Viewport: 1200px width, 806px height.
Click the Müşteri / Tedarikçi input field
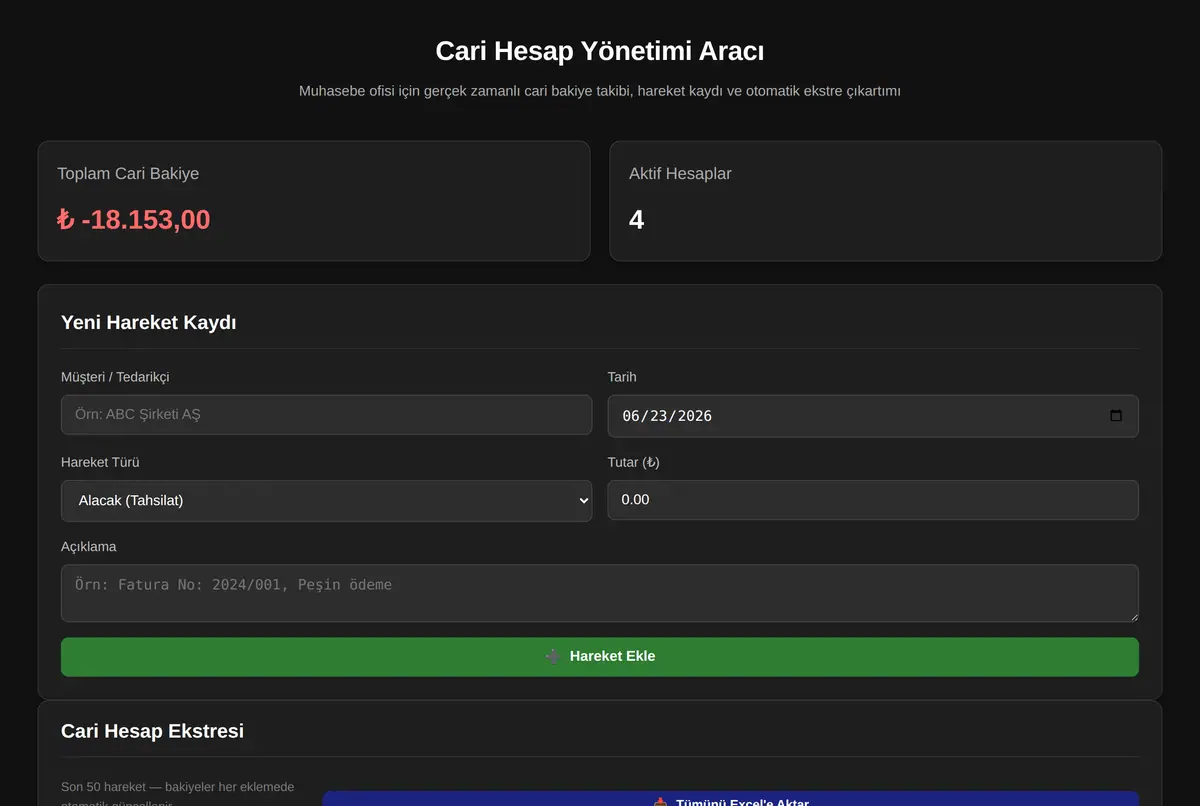click(x=326, y=414)
